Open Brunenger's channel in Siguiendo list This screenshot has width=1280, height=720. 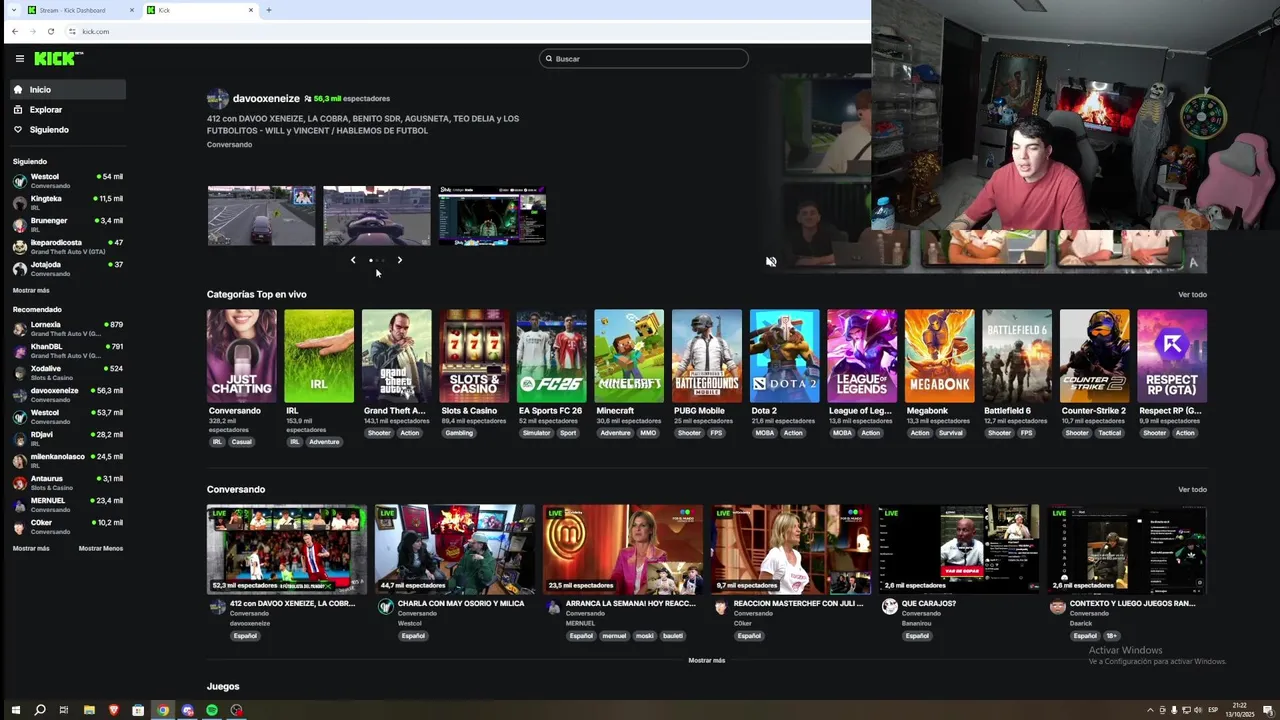click(68, 224)
